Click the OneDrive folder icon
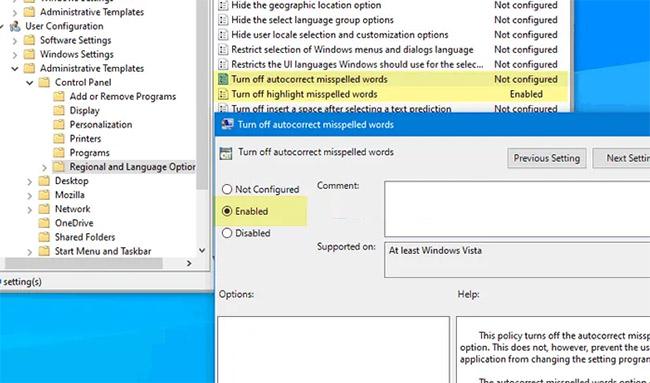 44,223
